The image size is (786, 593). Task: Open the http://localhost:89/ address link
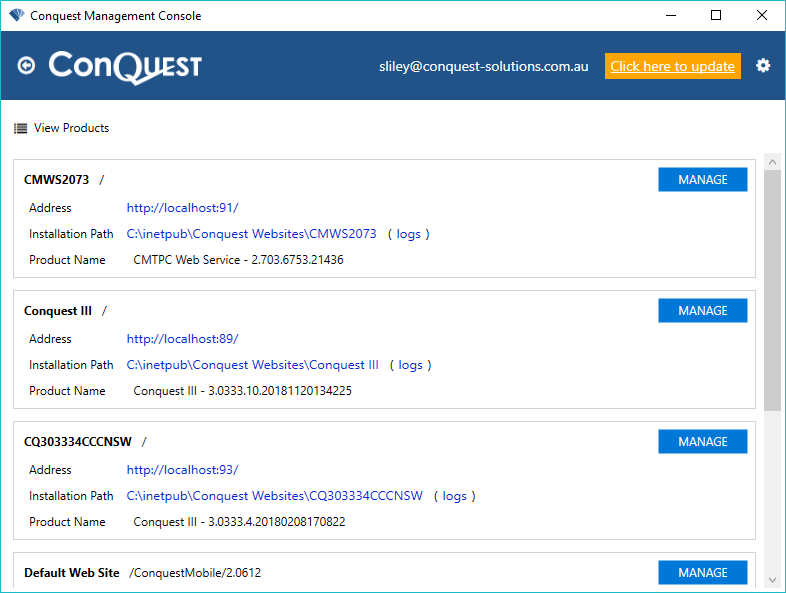point(182,339)
